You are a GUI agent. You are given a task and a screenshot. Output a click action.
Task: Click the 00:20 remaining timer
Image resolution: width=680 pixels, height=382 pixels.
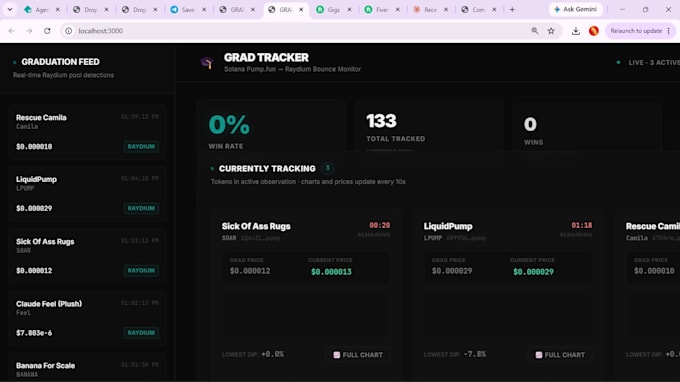(x=379, y=225)
